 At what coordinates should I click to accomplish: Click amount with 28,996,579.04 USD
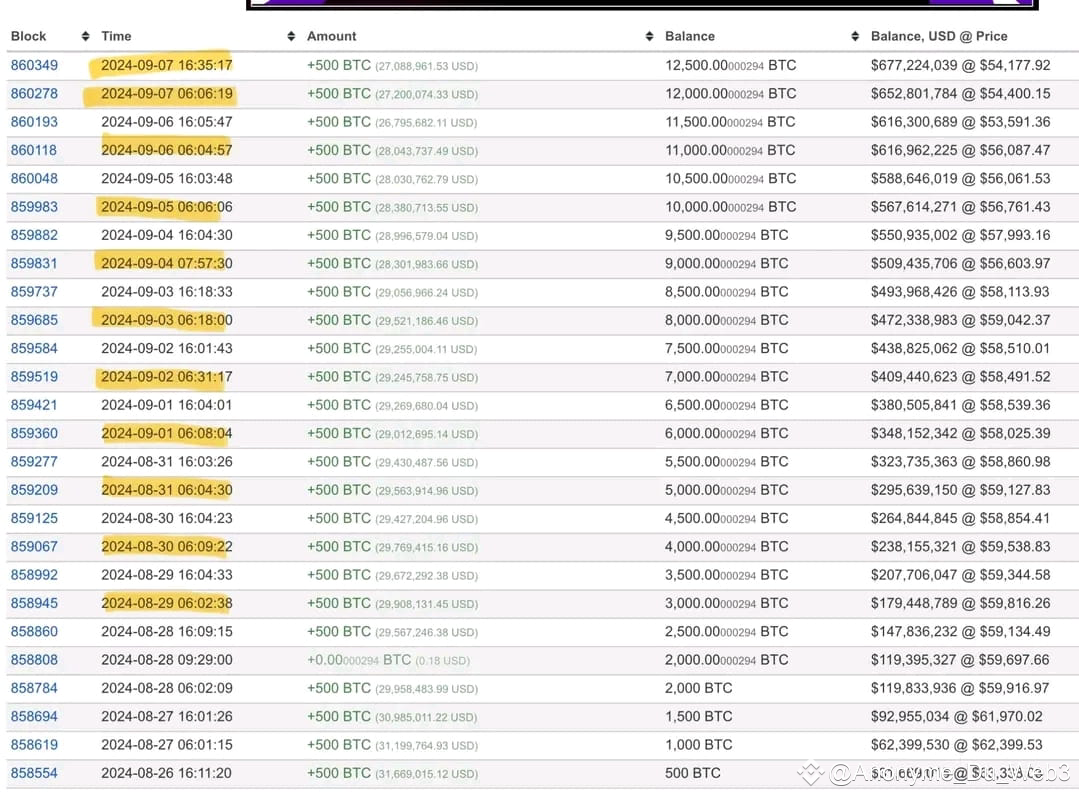tap(392, 235)
